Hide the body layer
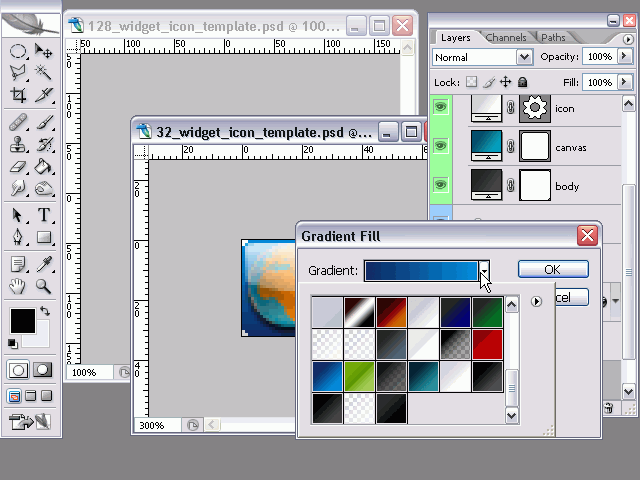This screenshot has height=480, width=640. (x=440, y=184)
